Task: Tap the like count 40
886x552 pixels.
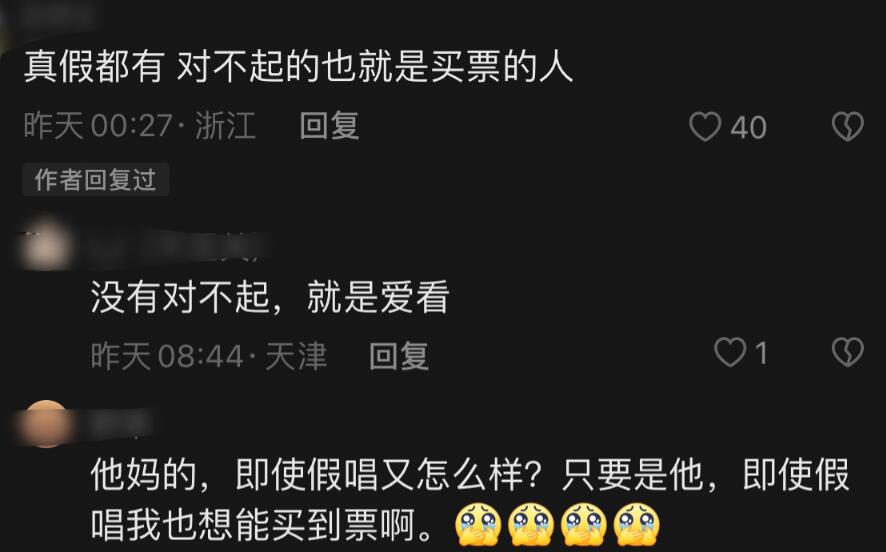Action: click(x=748, y=127)
